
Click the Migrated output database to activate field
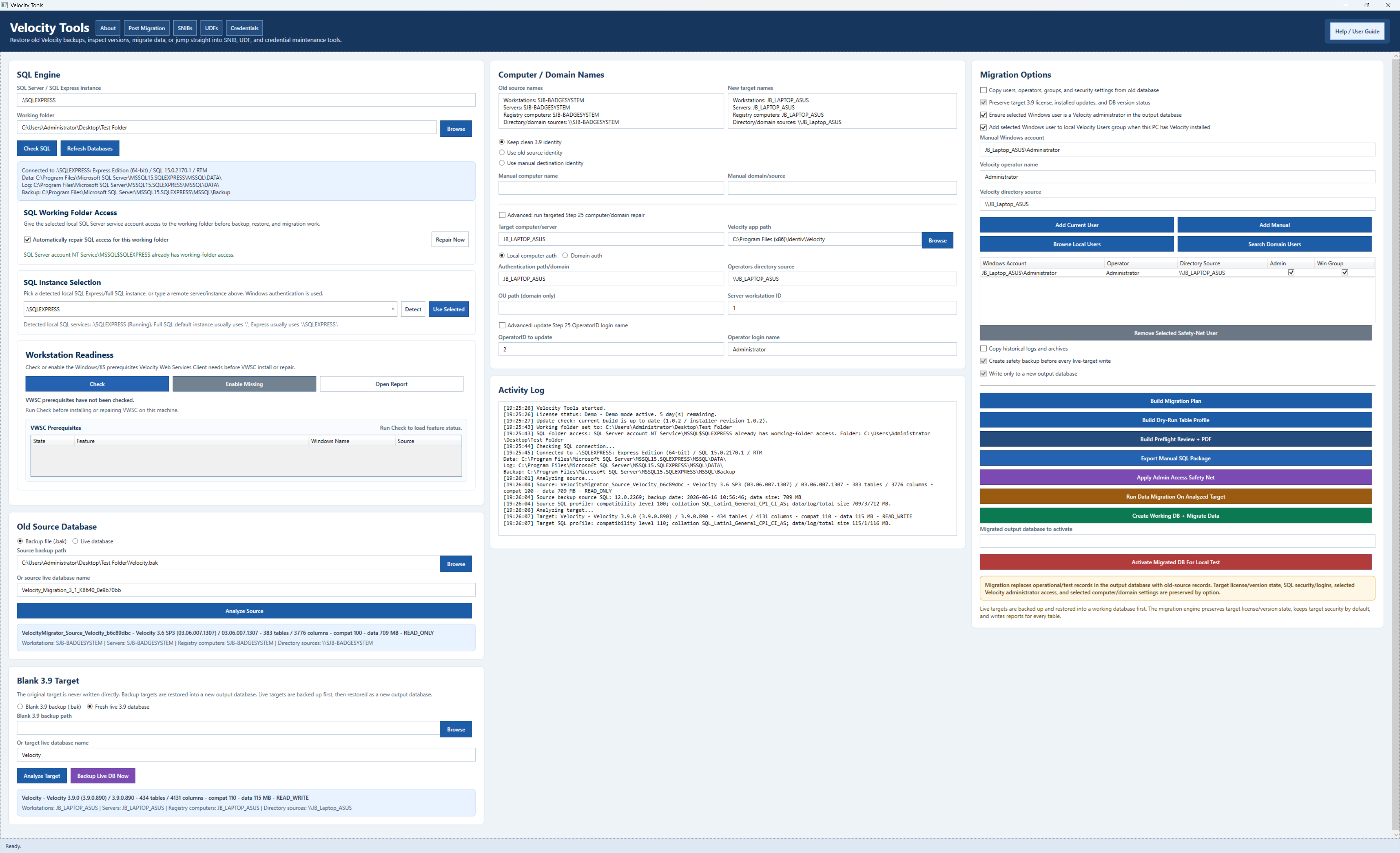1177,541
